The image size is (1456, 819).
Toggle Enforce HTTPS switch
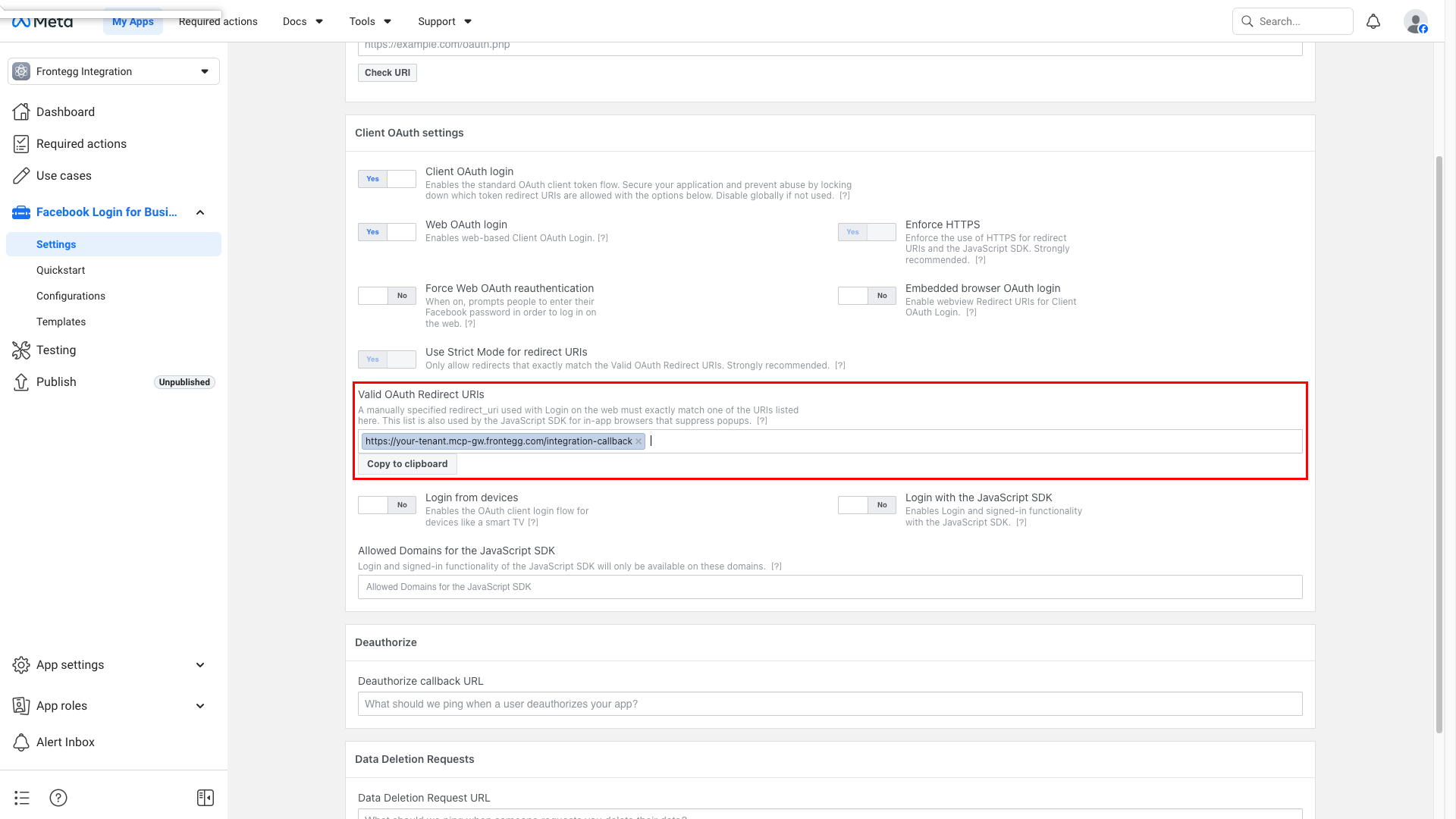point(867,232)
